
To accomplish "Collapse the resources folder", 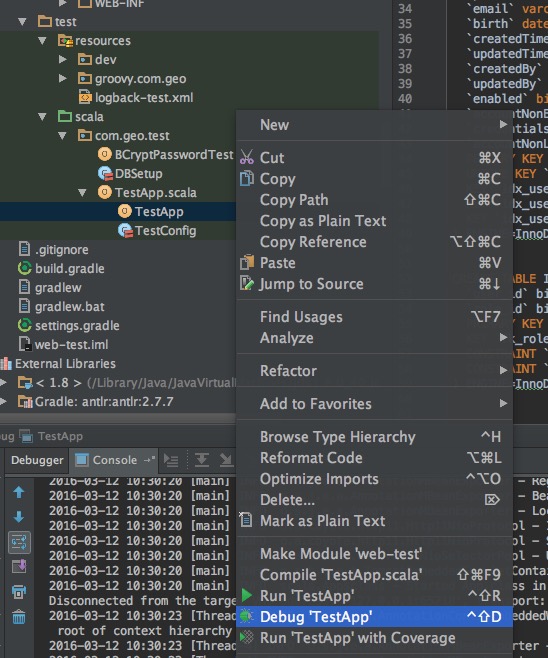I will 42,41.
